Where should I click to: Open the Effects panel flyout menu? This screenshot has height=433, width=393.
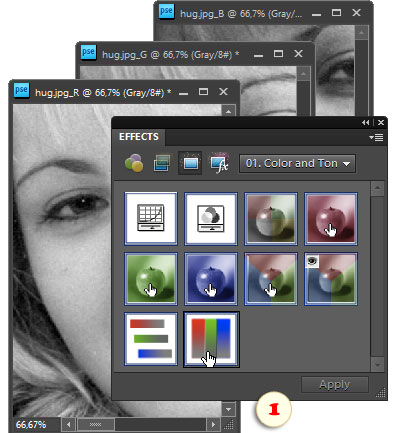click(x=376, y=137)
